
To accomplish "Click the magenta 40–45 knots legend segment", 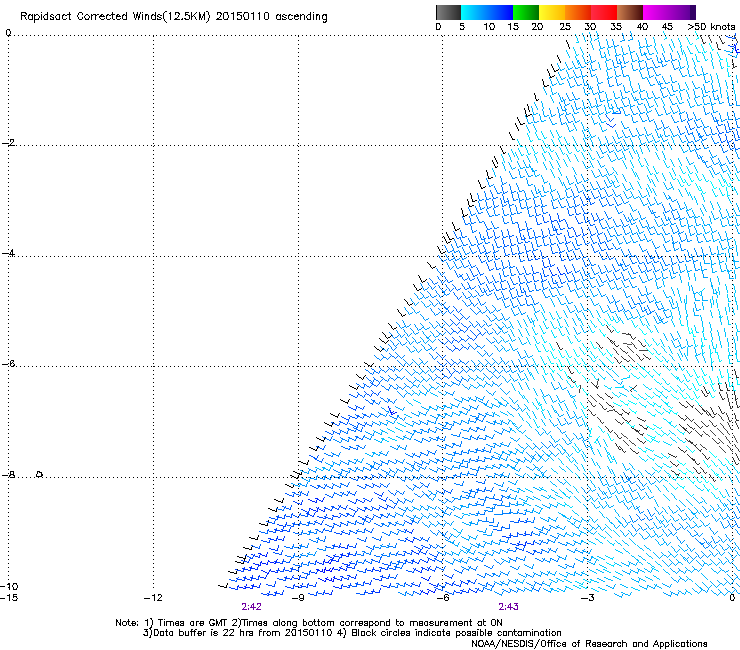I will click(656, 12).
